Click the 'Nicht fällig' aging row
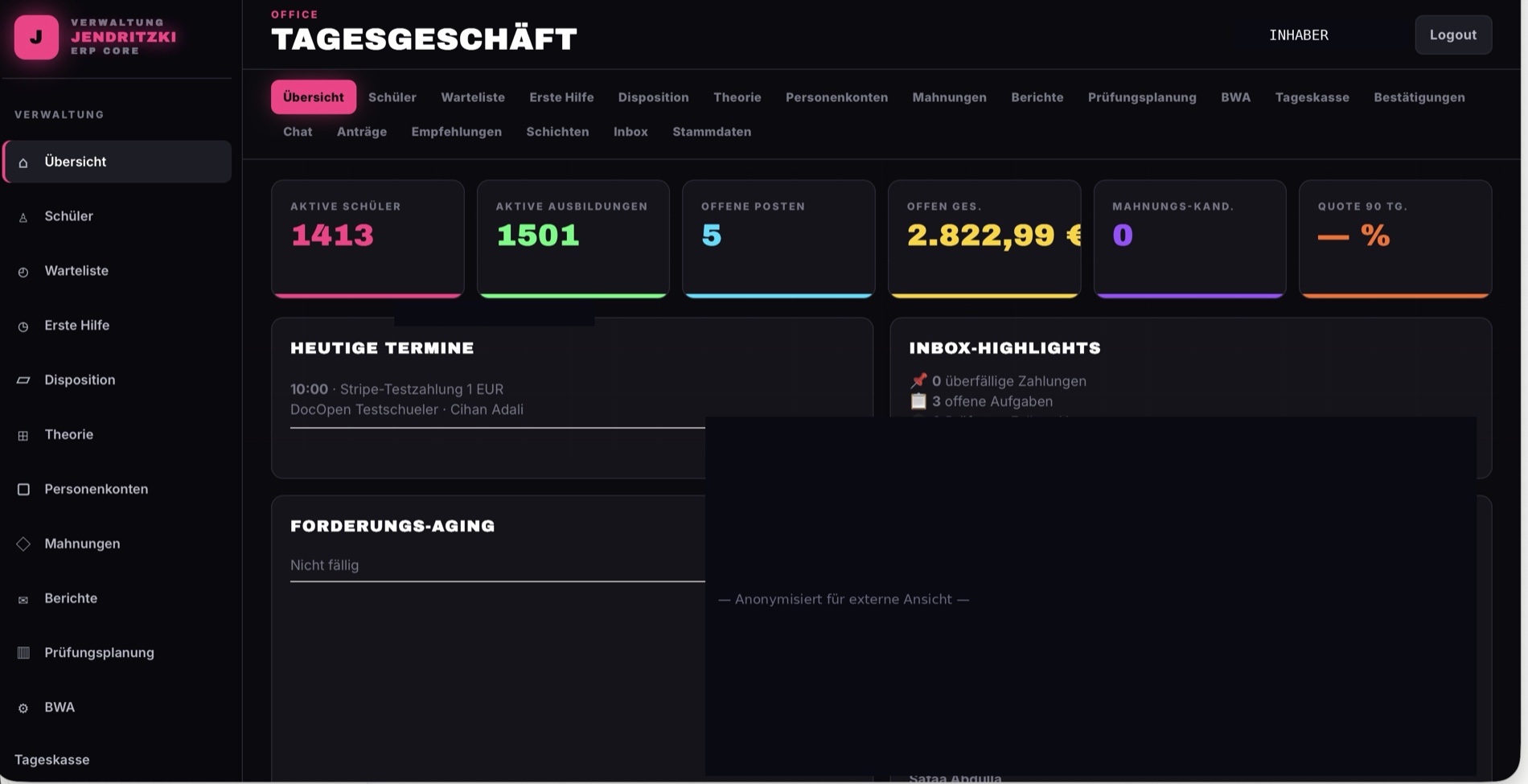The height and width of the screenshot is (784, 1528). (497, 565)
